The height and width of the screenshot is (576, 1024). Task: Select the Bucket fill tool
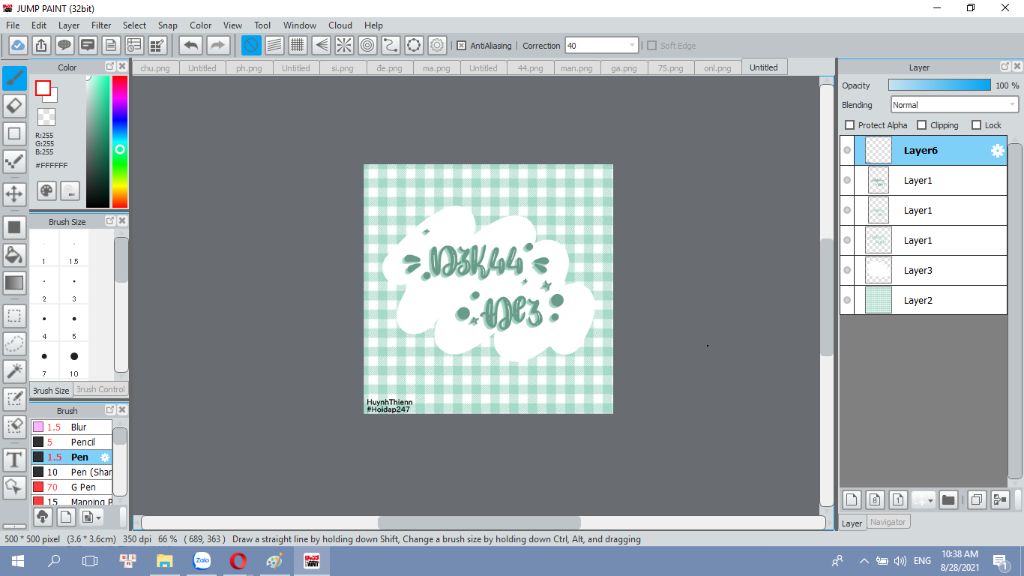click(14, 255)
